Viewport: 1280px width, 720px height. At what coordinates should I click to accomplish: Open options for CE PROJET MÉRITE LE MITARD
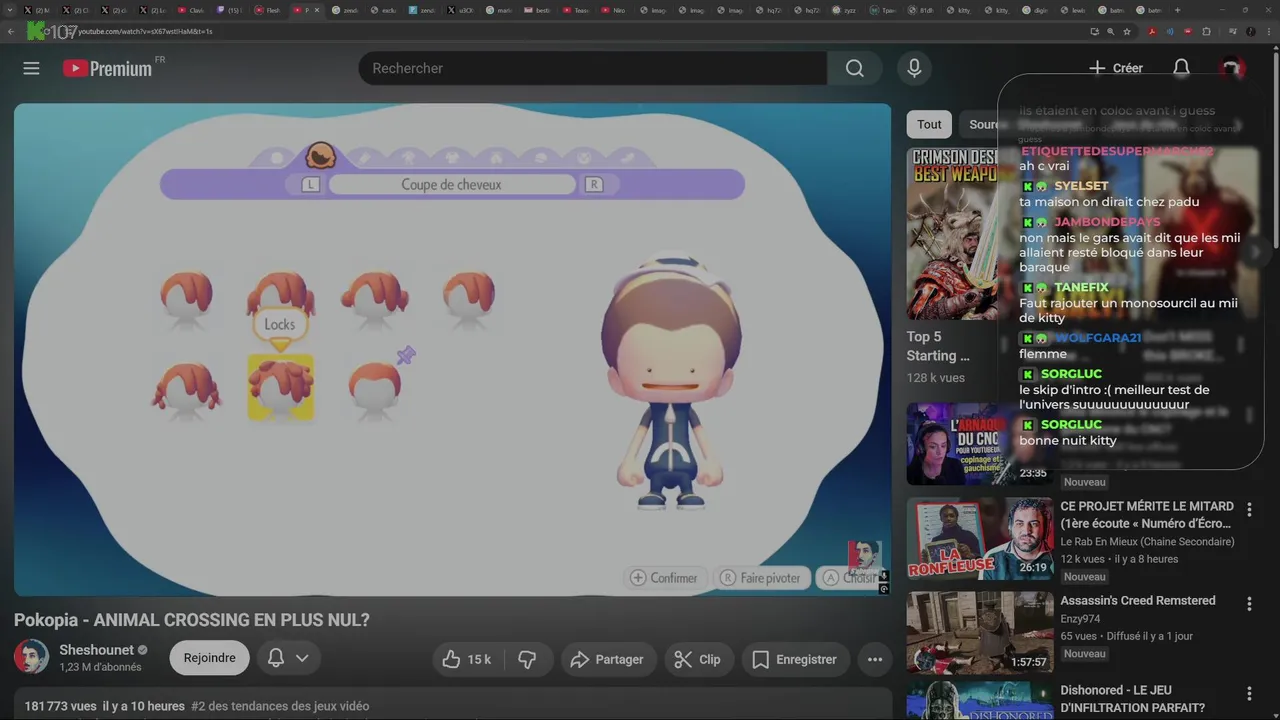coord(1249,510)
